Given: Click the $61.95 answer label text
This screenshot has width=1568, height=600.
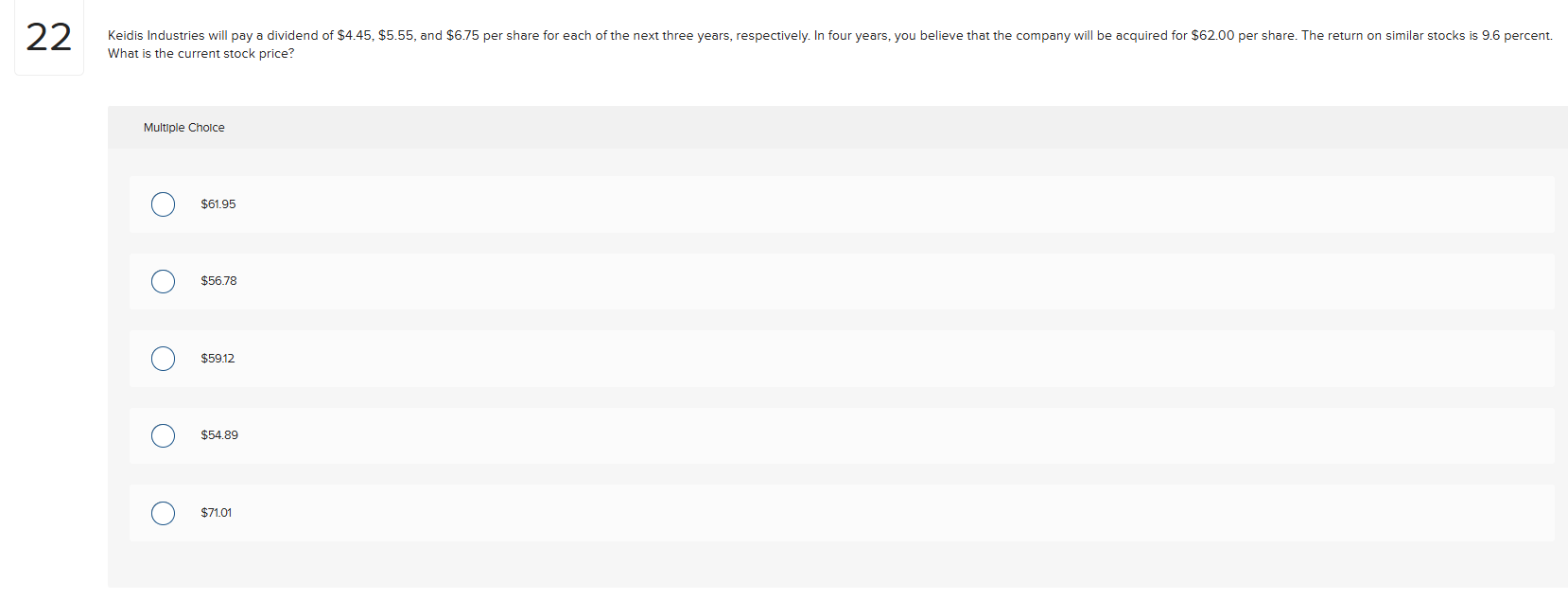Looking at the screenshot, I should tap(218, 203).
